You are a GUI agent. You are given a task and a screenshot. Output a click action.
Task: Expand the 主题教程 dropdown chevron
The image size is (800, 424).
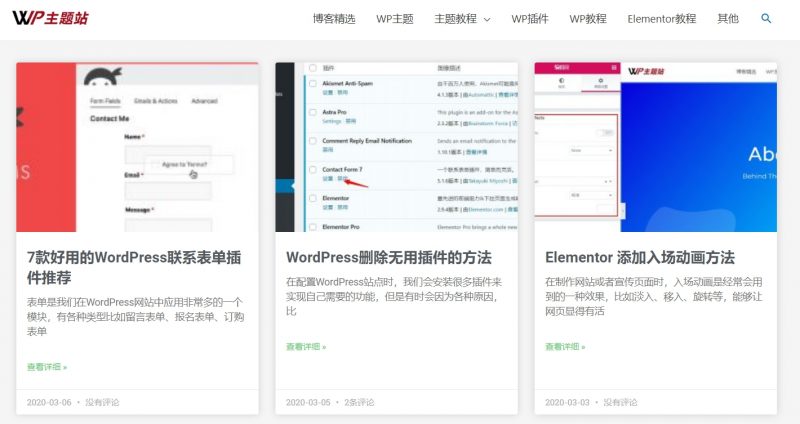click(x=487, y=19)
